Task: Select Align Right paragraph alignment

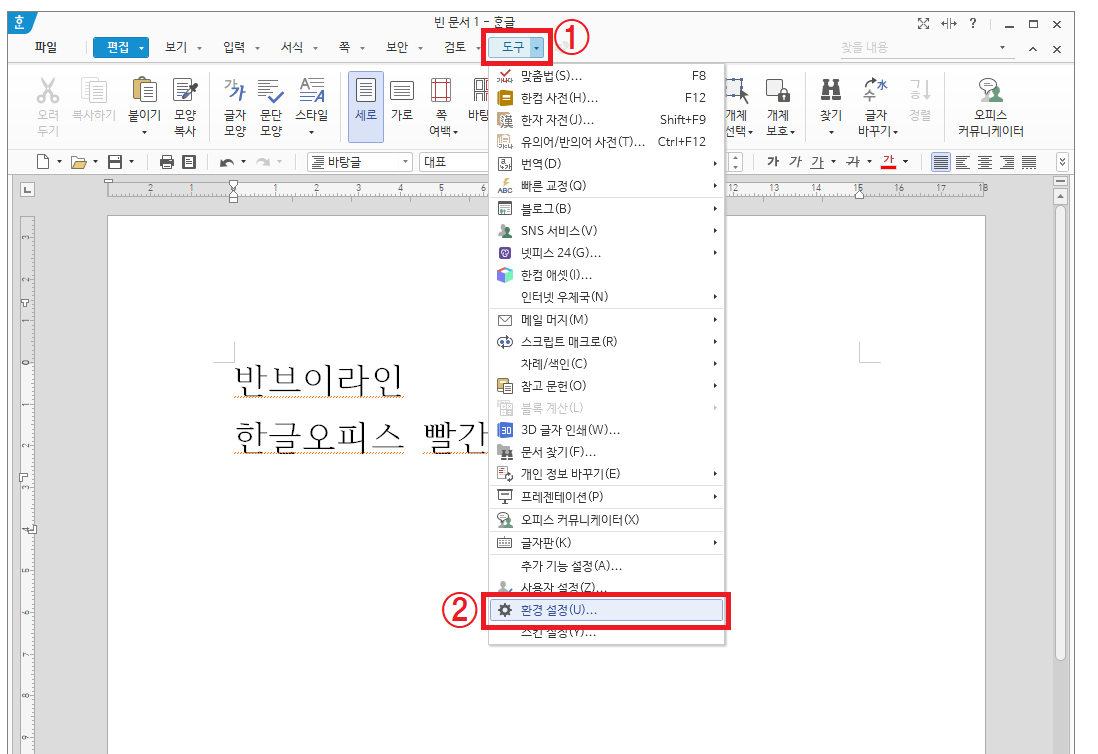Action: 1007,162
